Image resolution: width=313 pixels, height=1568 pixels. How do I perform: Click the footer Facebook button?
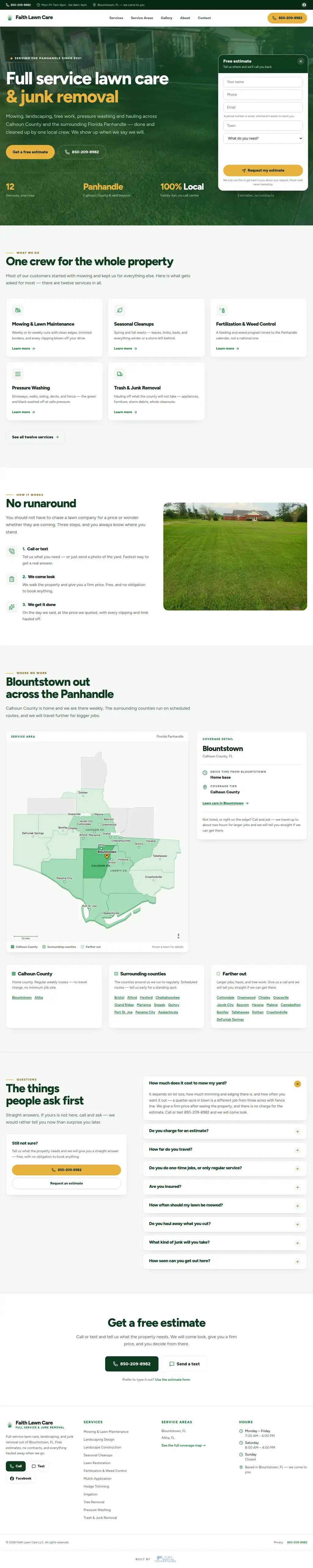point(21,1478)
